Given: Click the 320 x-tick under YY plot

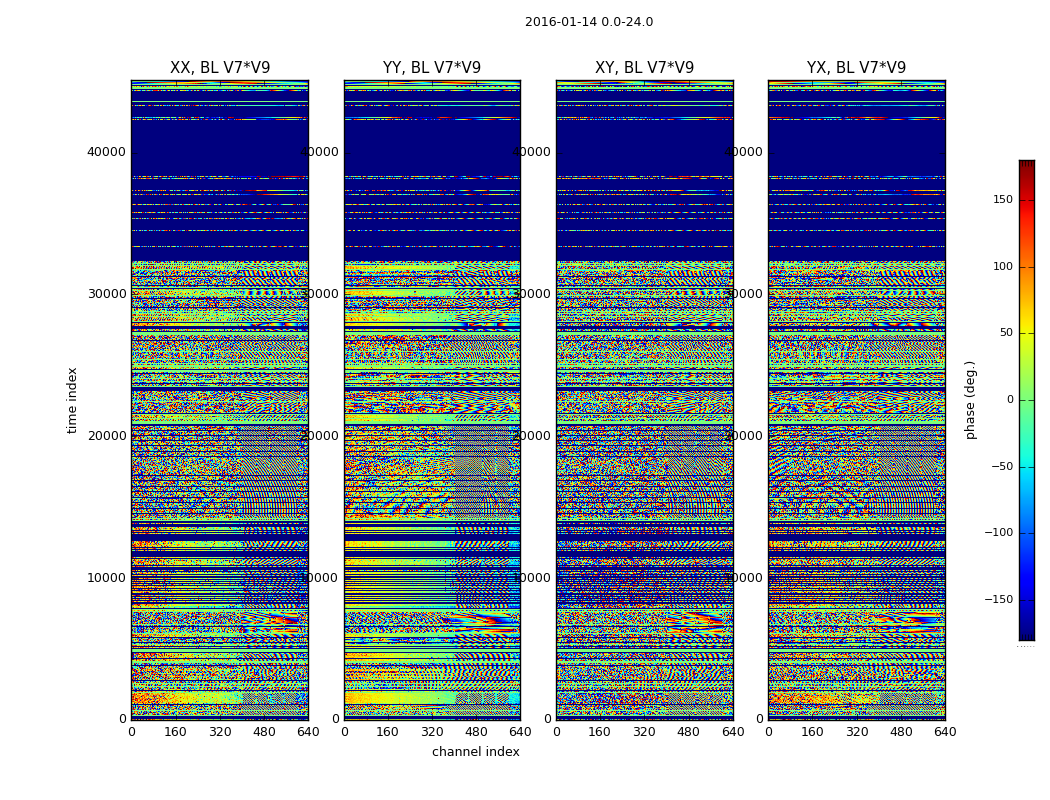Looking at the screenshot, I should (x=432, y=732).
